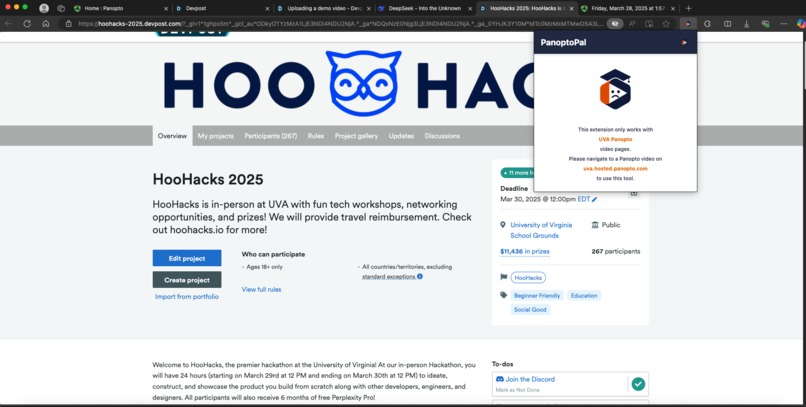The width and height of the screenshot is (806, 407).
Task: Close the Home : Panopto tab
Action: point(166,9)
